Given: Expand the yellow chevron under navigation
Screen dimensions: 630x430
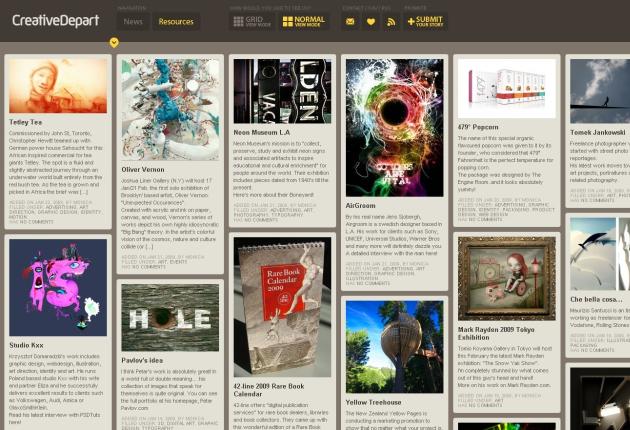Looking at the screenshot, I should (x=114, y=42).
